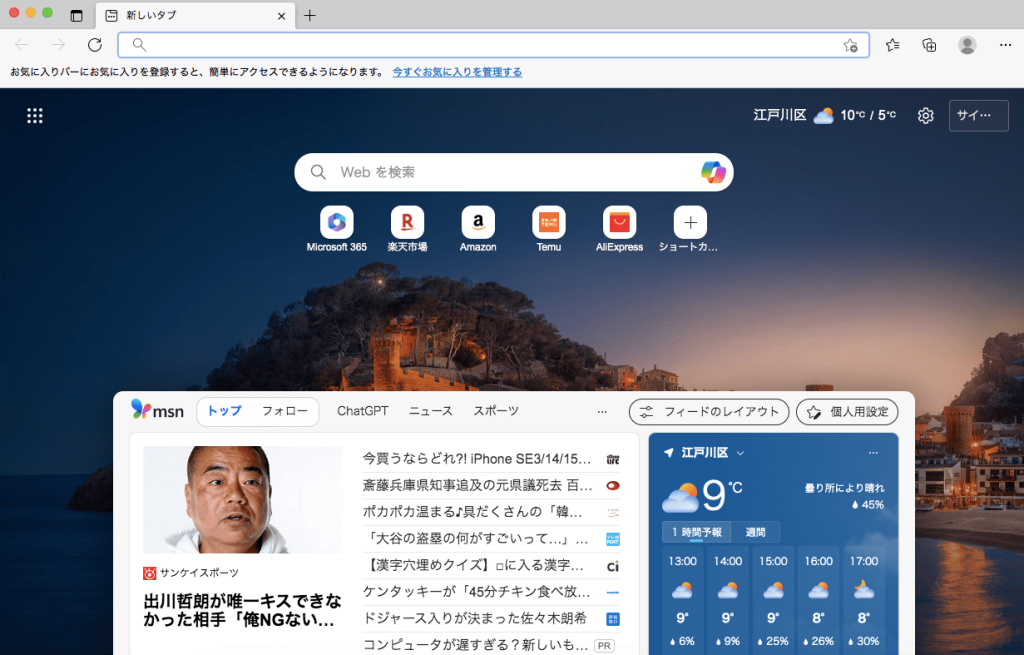
Task: Open Amazon shortcut tile
Action: coord(478,229)
